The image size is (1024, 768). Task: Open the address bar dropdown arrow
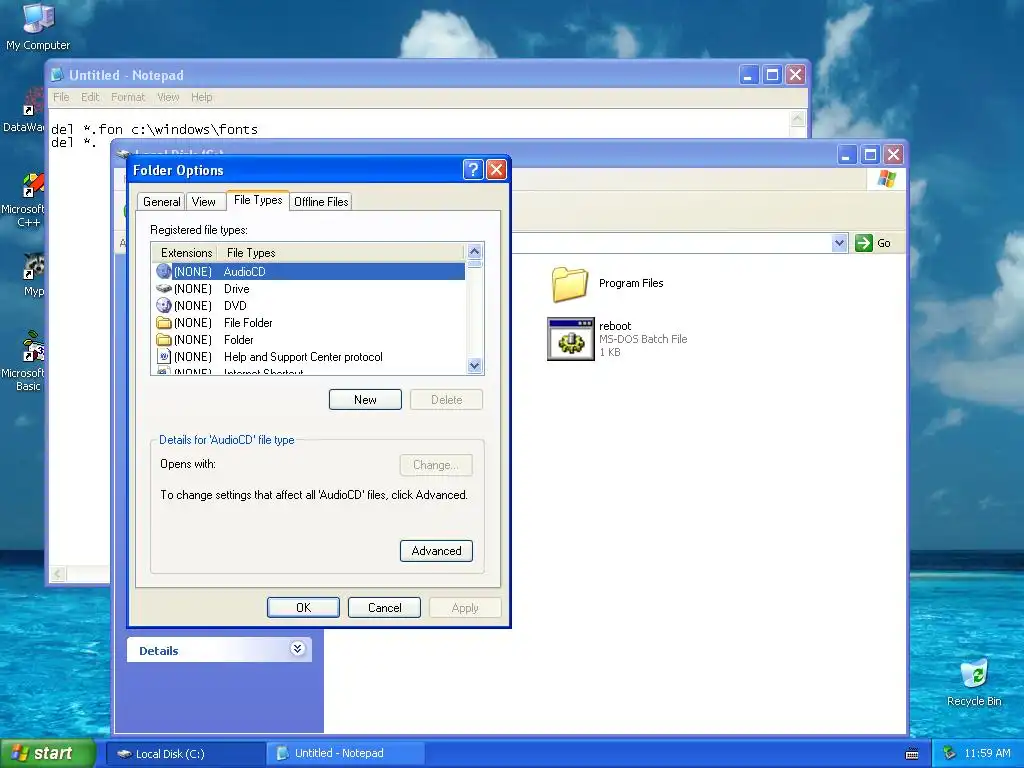click(x=839, y=243)
